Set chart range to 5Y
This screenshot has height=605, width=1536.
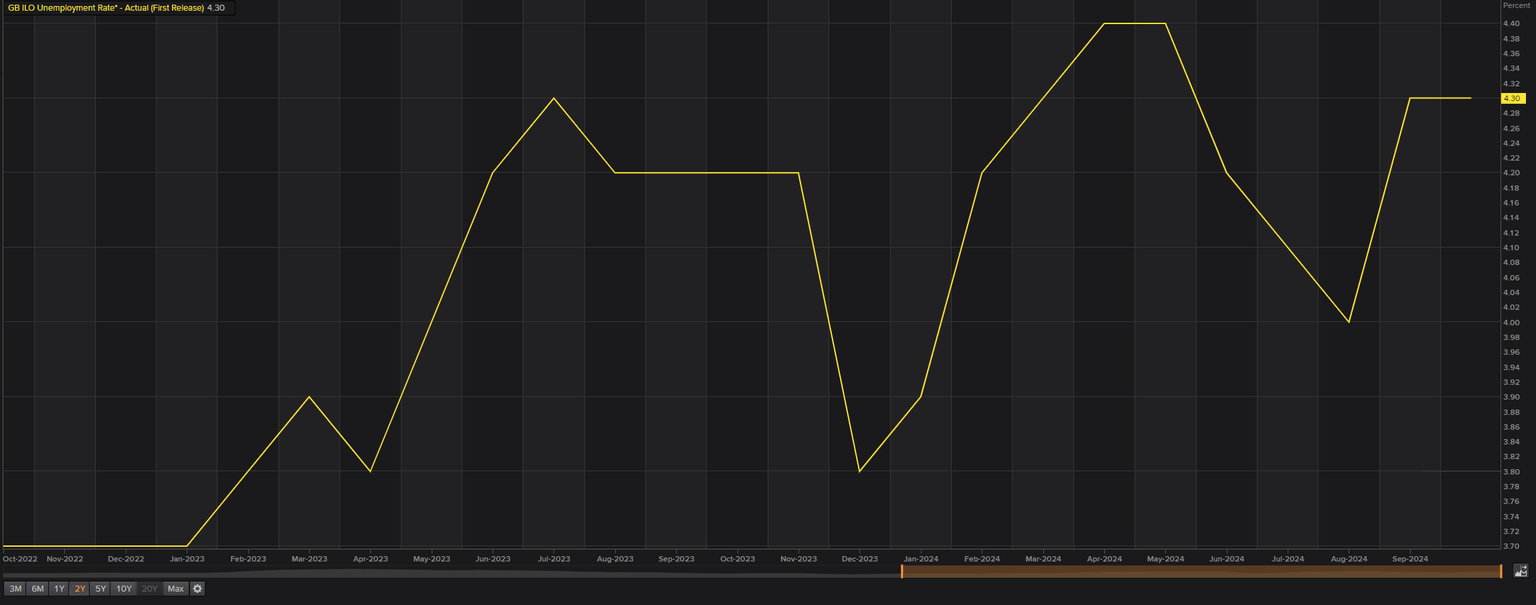100,589
